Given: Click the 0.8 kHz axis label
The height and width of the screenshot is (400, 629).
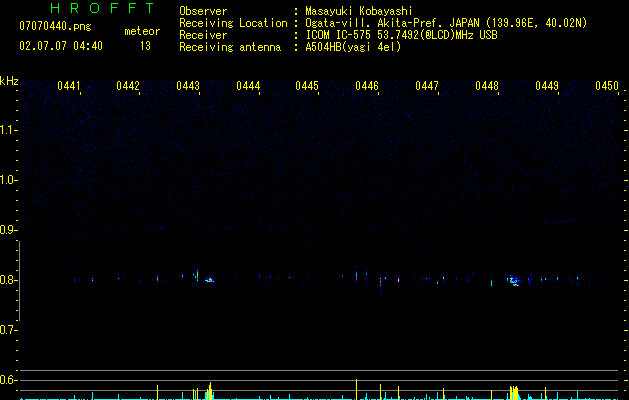Looking at the screenshot, I should pyautogui.click(x=8, y=280).
